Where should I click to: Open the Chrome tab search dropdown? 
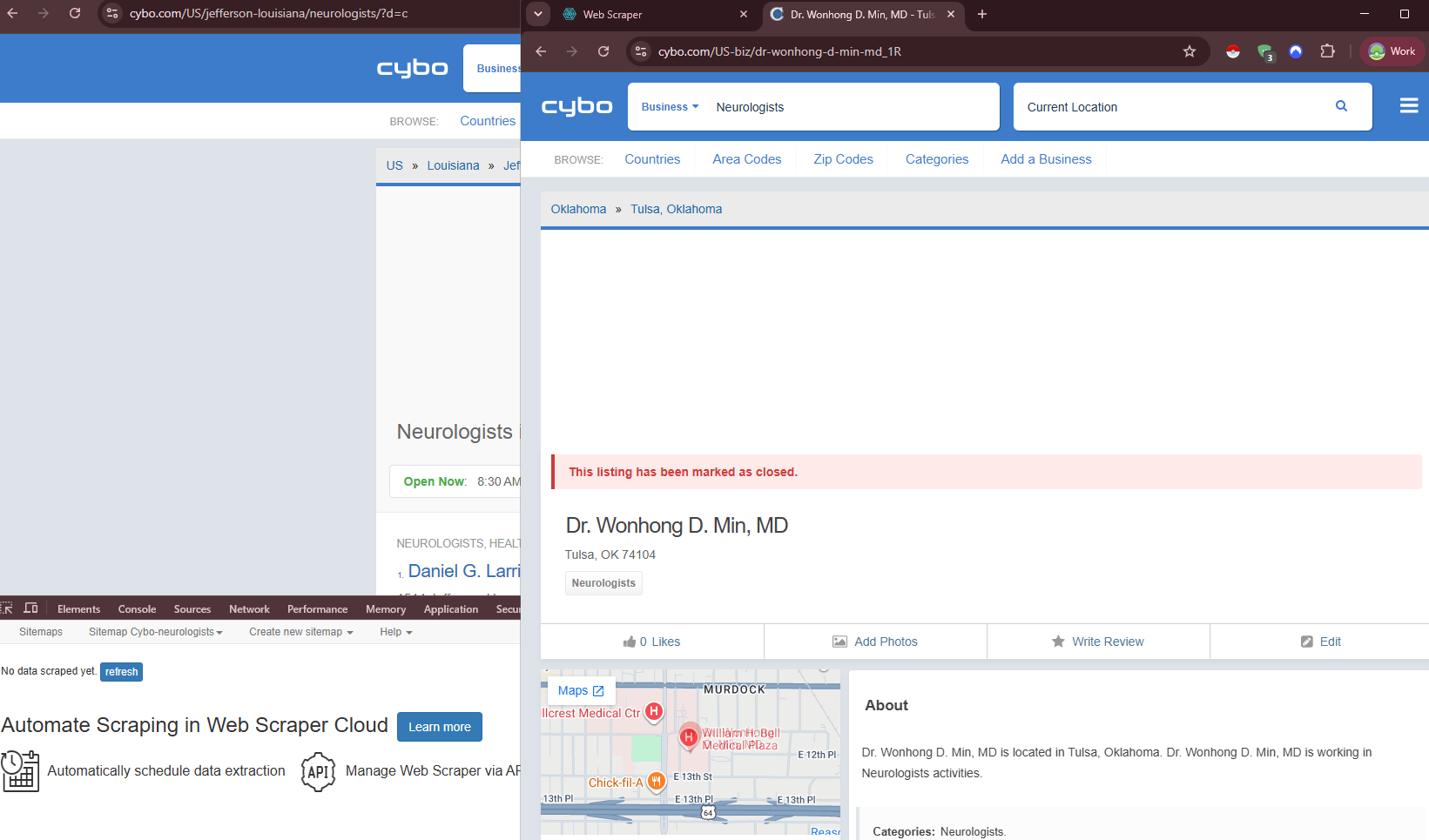[x=538, y=14]
